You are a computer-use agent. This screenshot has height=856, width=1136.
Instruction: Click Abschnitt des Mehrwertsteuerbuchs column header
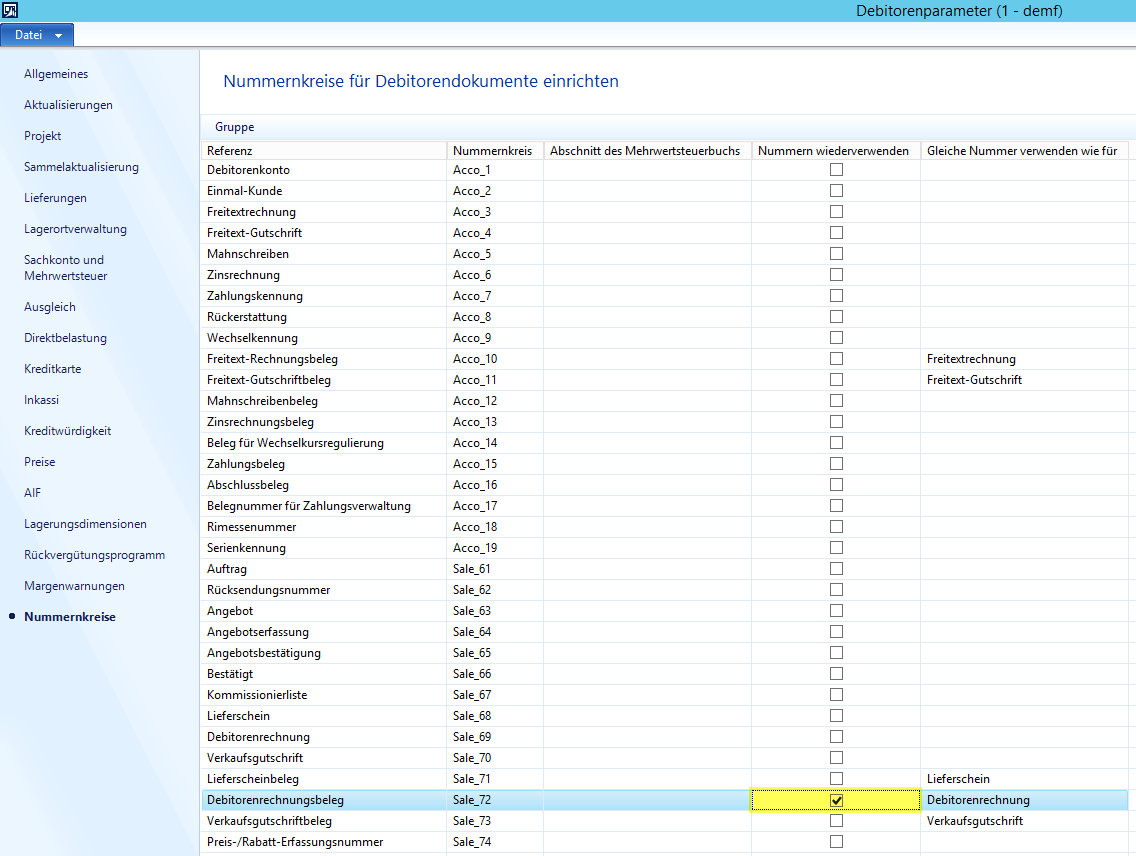coord(646,150)
